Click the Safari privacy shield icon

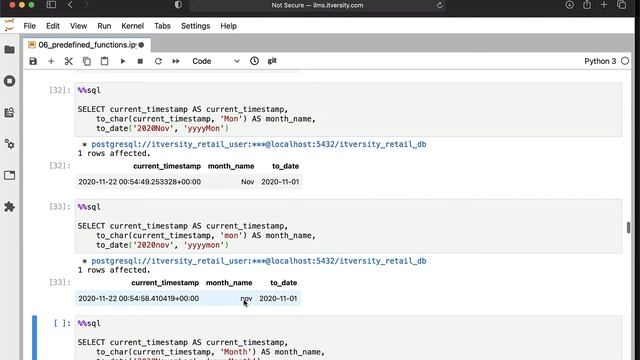tap(178, 5)
